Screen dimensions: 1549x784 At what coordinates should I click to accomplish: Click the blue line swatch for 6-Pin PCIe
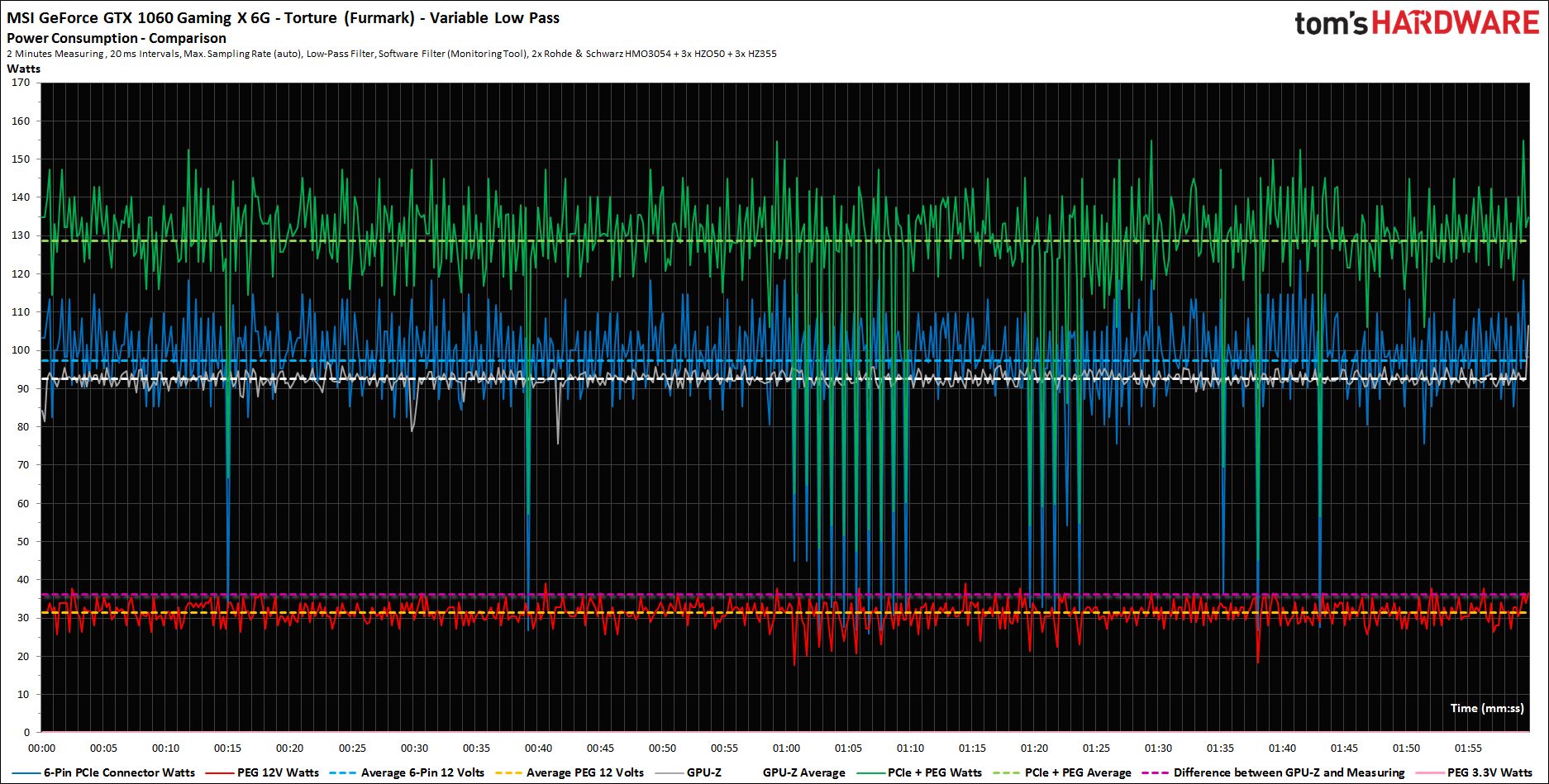click(x=26, y=773)
